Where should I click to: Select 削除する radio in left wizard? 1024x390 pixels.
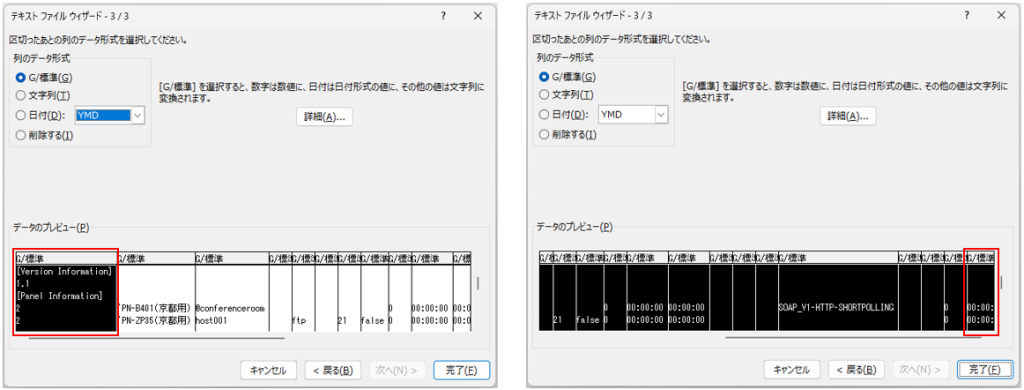[21, 135]
